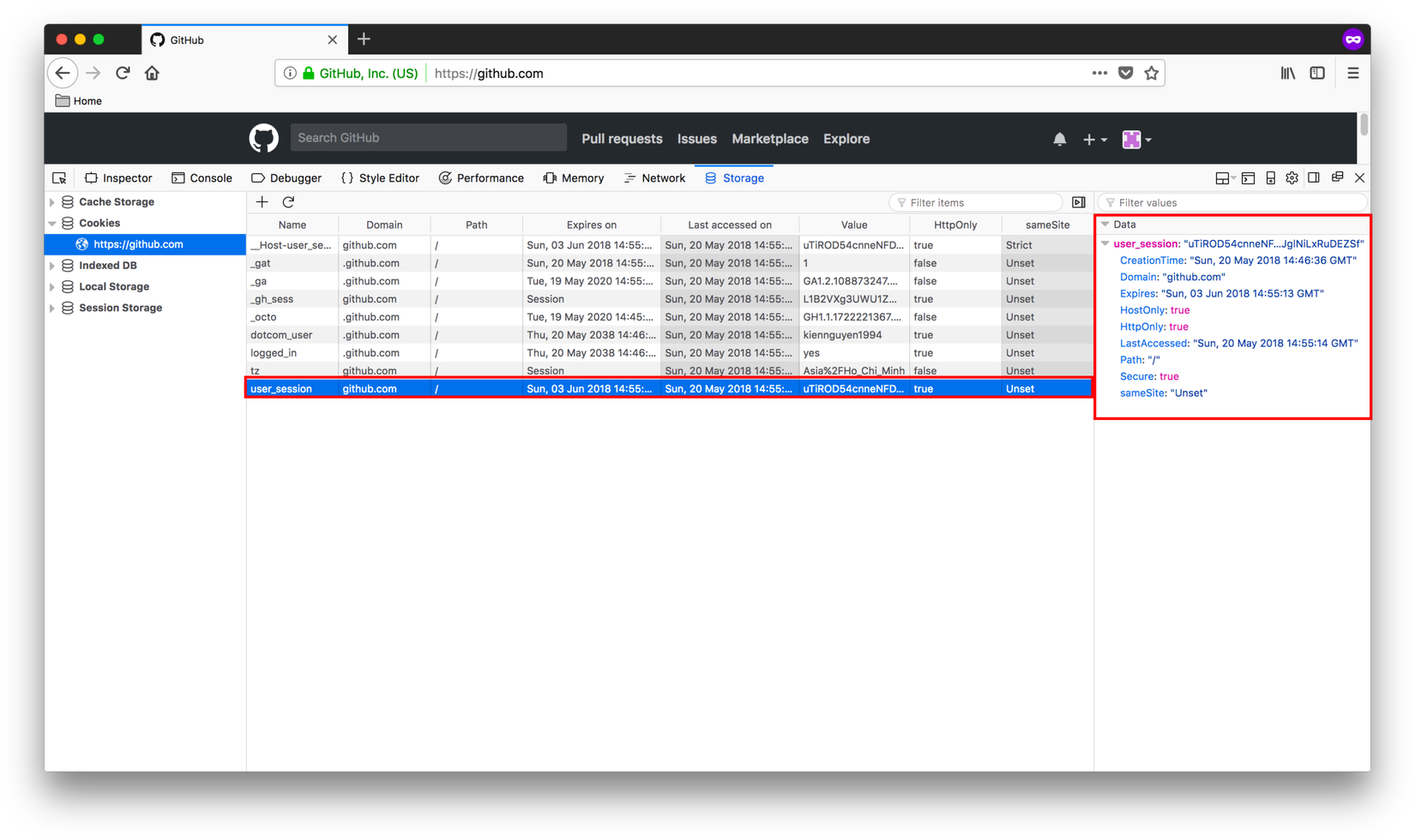1415x840 pixels.
Task: Click the GitHub Octocat logo
Action: (x=264, y=138)
